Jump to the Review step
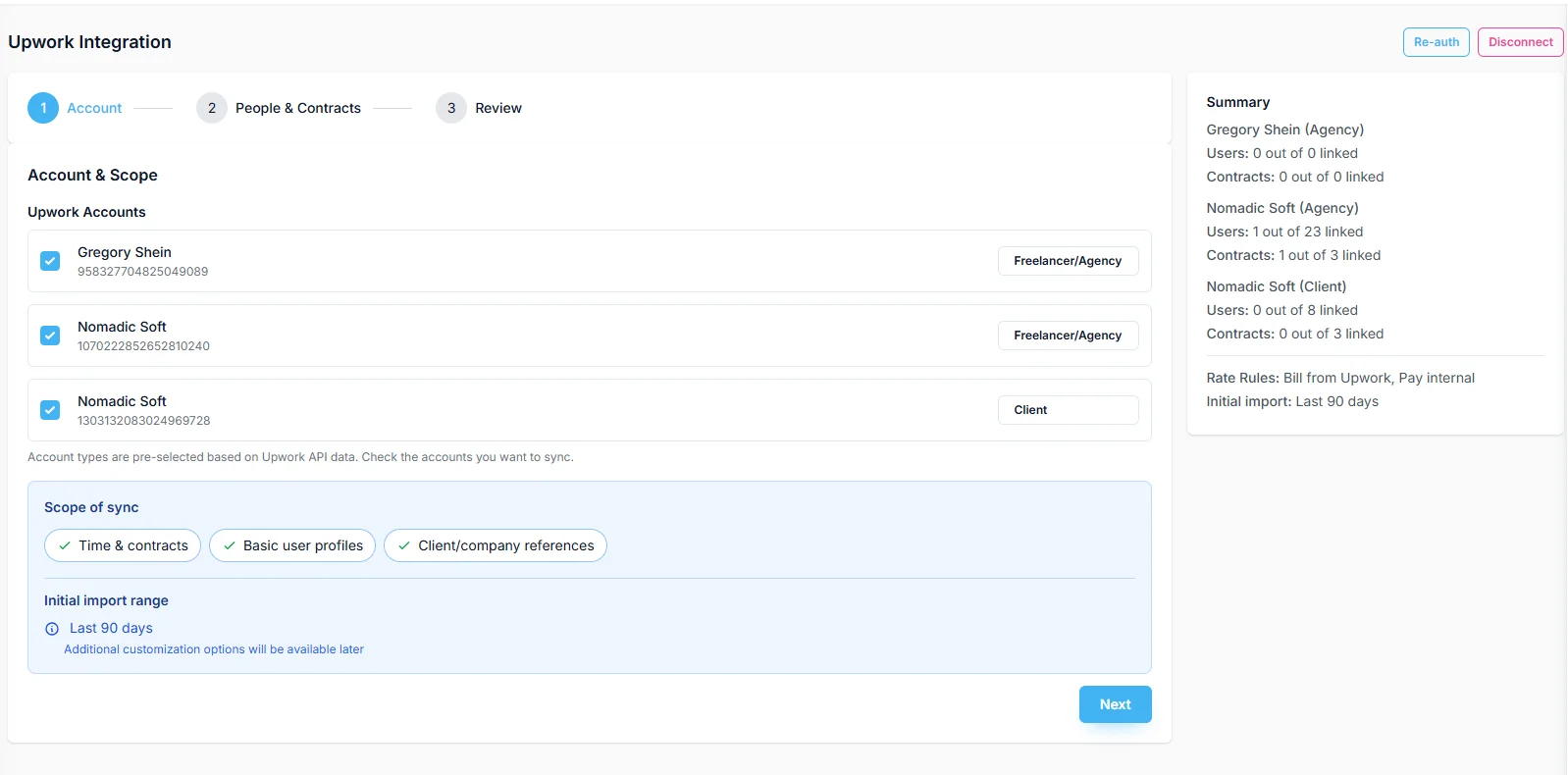The height and width of the screenshot is (775, 1568). coord(498,108)
